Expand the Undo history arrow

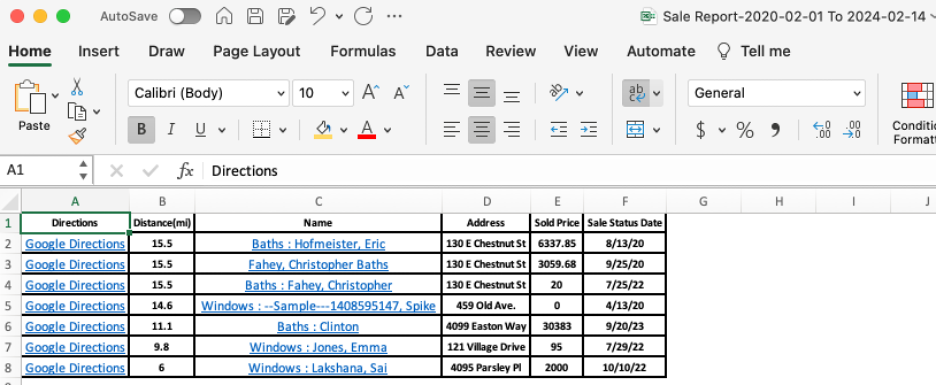pyautogui.click(x=339, y=17)
